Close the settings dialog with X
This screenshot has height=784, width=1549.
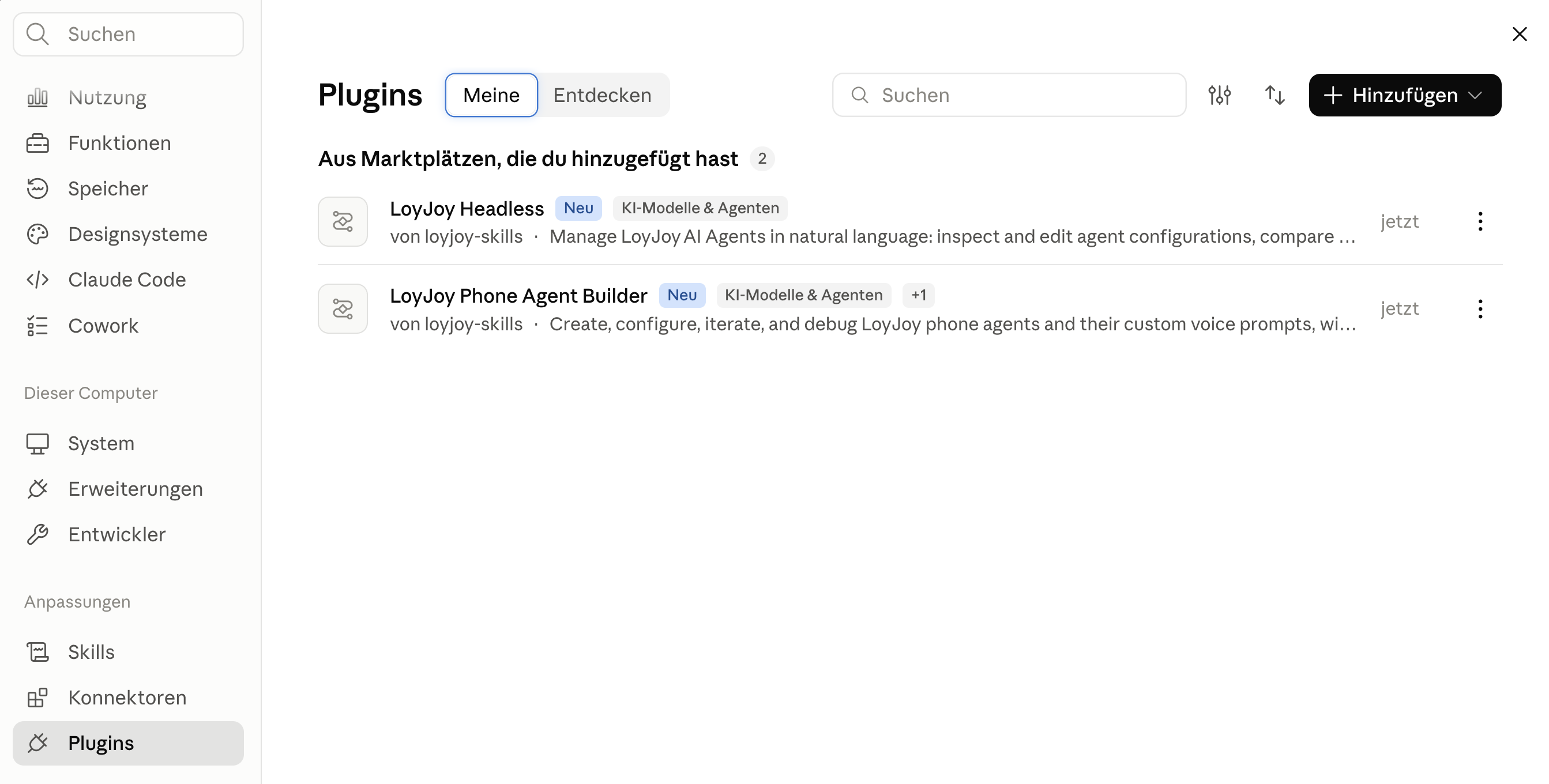(x=1520, y=33)
